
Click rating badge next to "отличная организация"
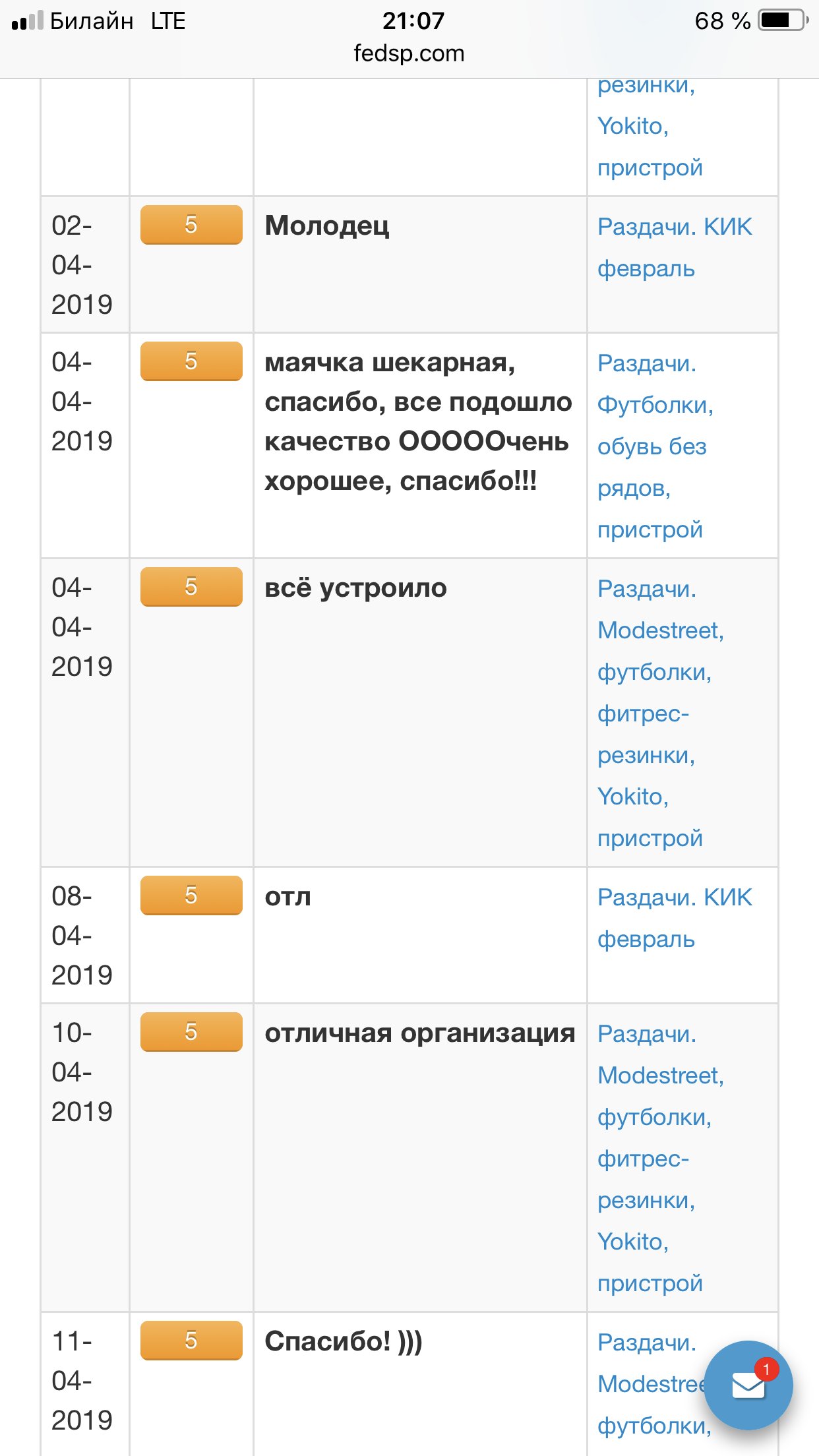[191, 1031]
